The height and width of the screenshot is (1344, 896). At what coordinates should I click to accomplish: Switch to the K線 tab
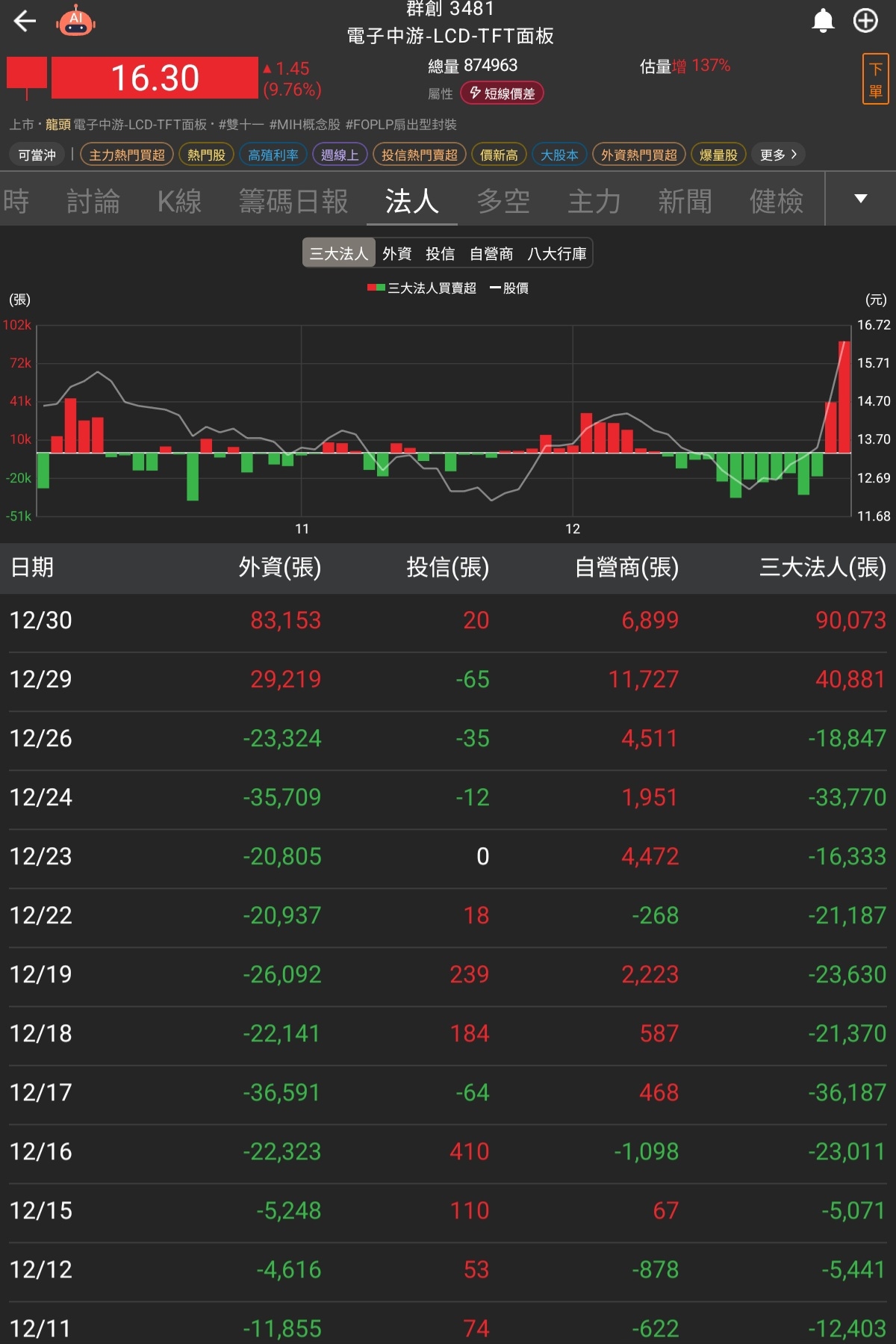(x=179, y=201)
